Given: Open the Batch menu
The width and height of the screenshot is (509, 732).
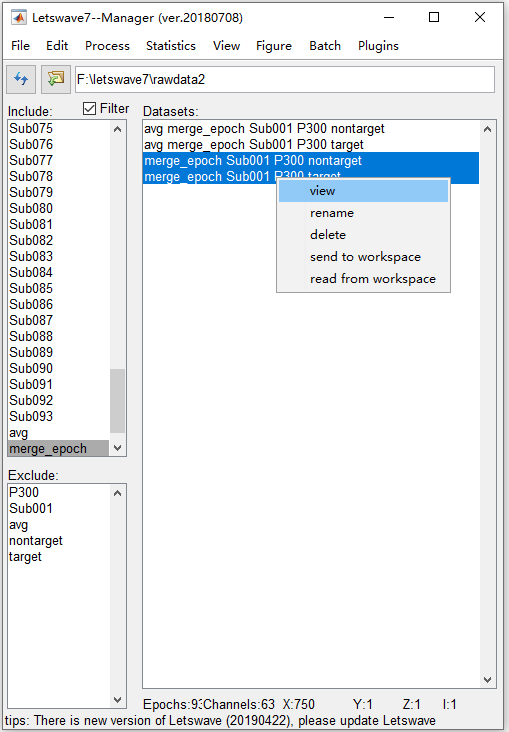Looking at the screenshot, I should pyautogui.click(x=325, y=46).
